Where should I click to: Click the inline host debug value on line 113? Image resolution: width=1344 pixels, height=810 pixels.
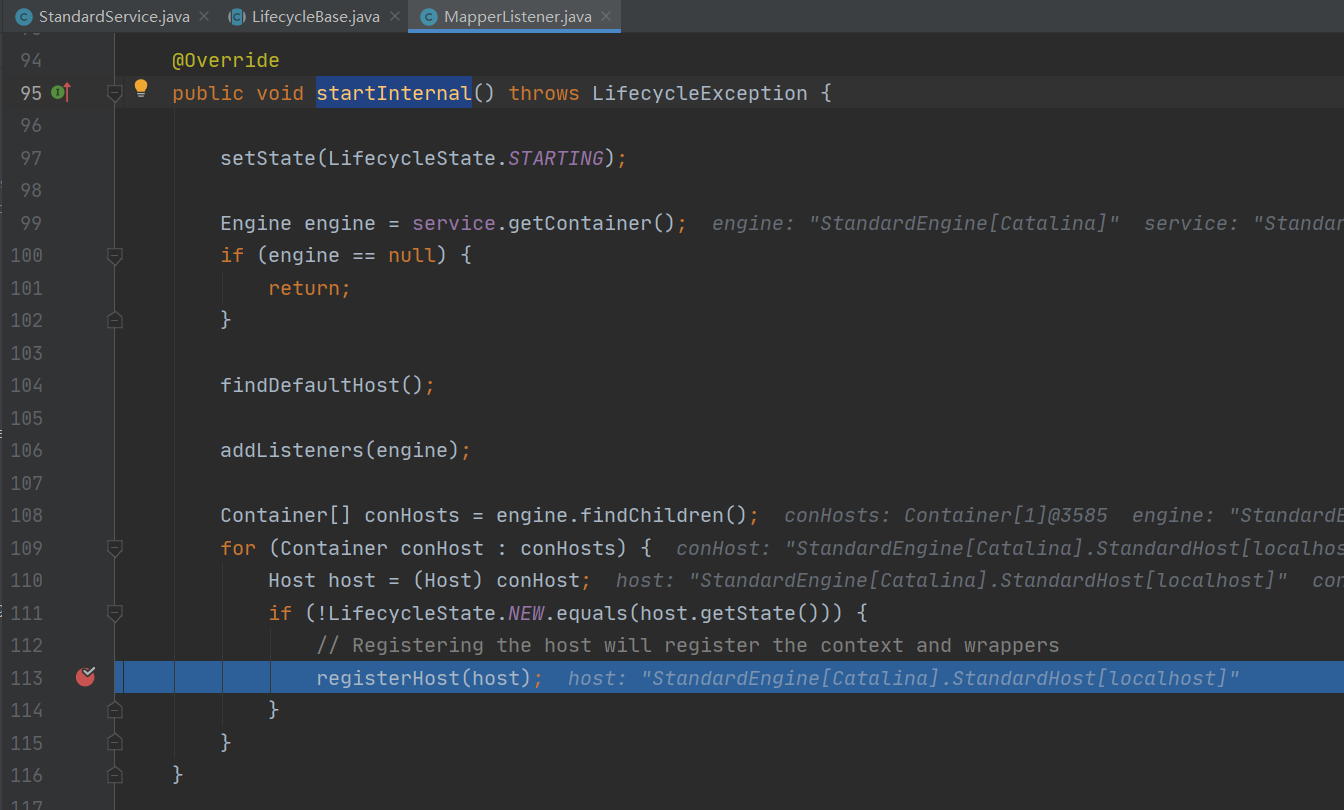(904, 678)
